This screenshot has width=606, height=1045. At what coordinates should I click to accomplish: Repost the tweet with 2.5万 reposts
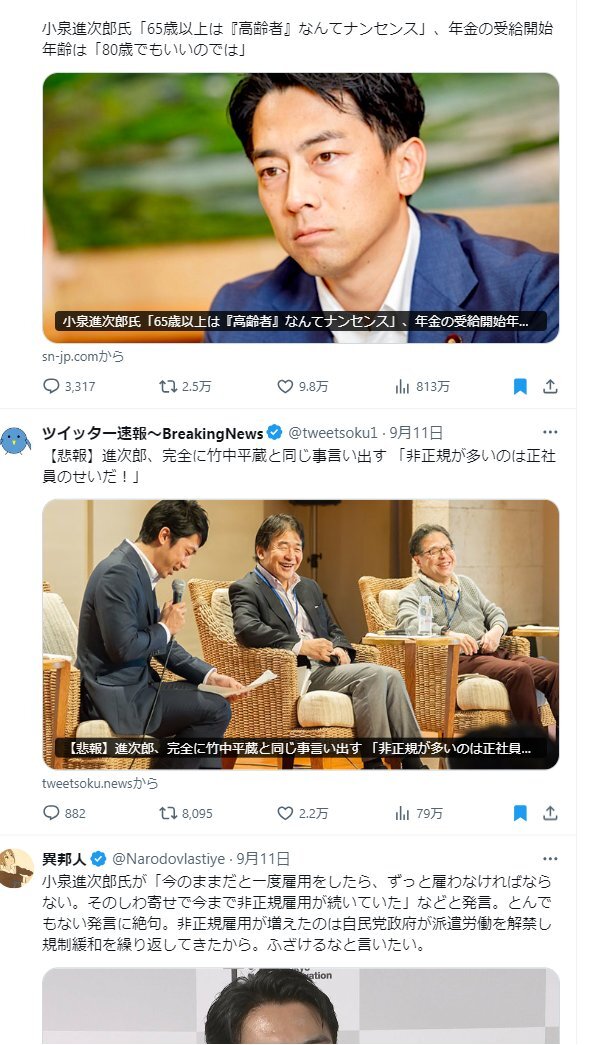[185, 387]
